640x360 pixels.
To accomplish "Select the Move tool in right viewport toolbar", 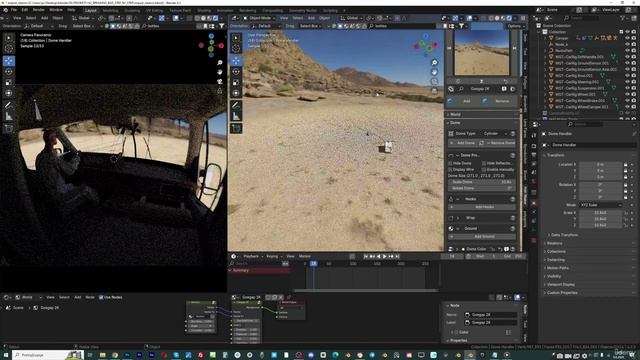I will point(236,61).
